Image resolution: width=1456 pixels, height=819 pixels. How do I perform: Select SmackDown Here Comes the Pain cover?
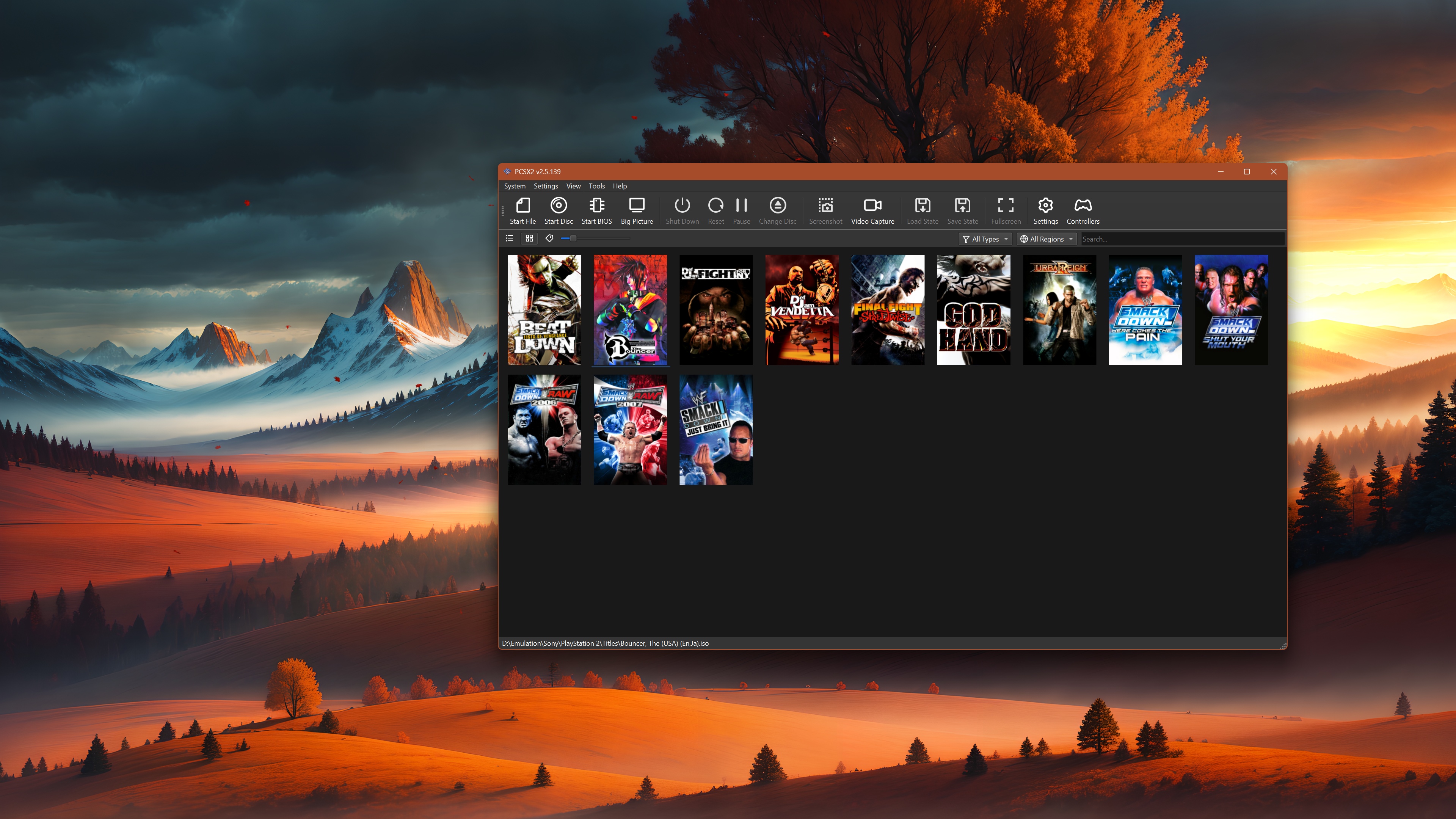click(1145, 310)
